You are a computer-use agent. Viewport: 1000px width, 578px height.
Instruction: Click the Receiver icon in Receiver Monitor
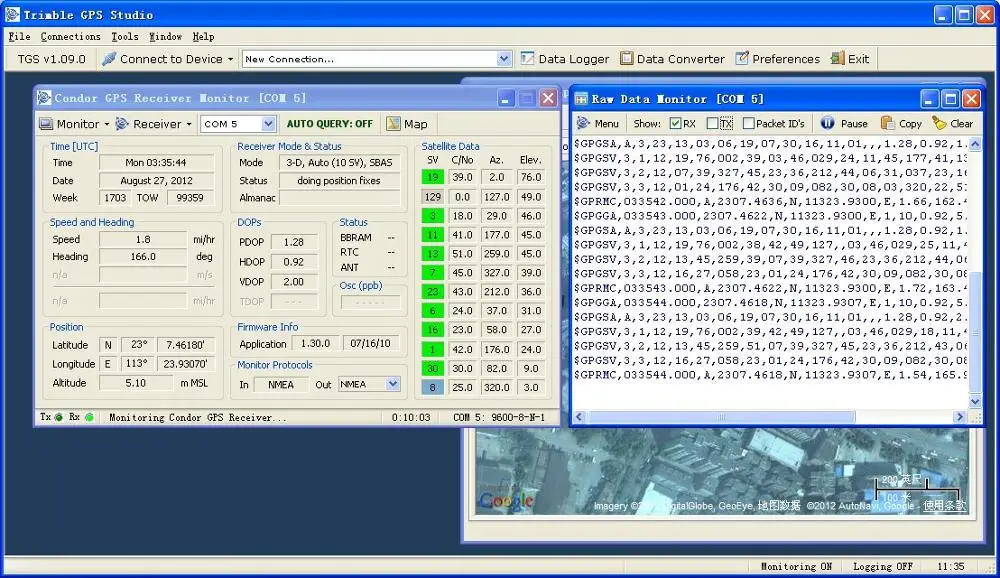122,124
